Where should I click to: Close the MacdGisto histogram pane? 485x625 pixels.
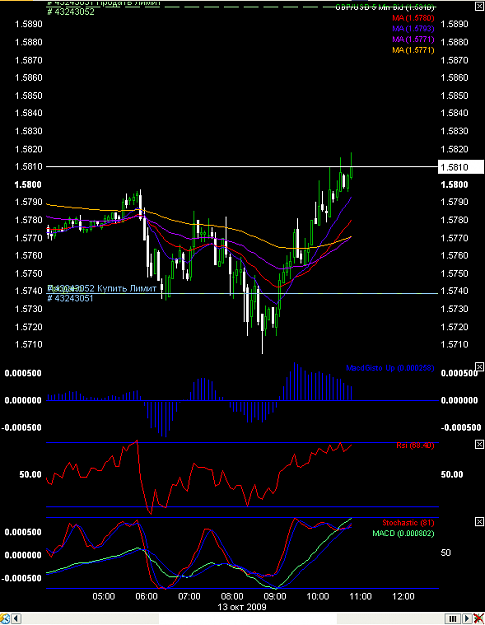[x=479, y=367]
